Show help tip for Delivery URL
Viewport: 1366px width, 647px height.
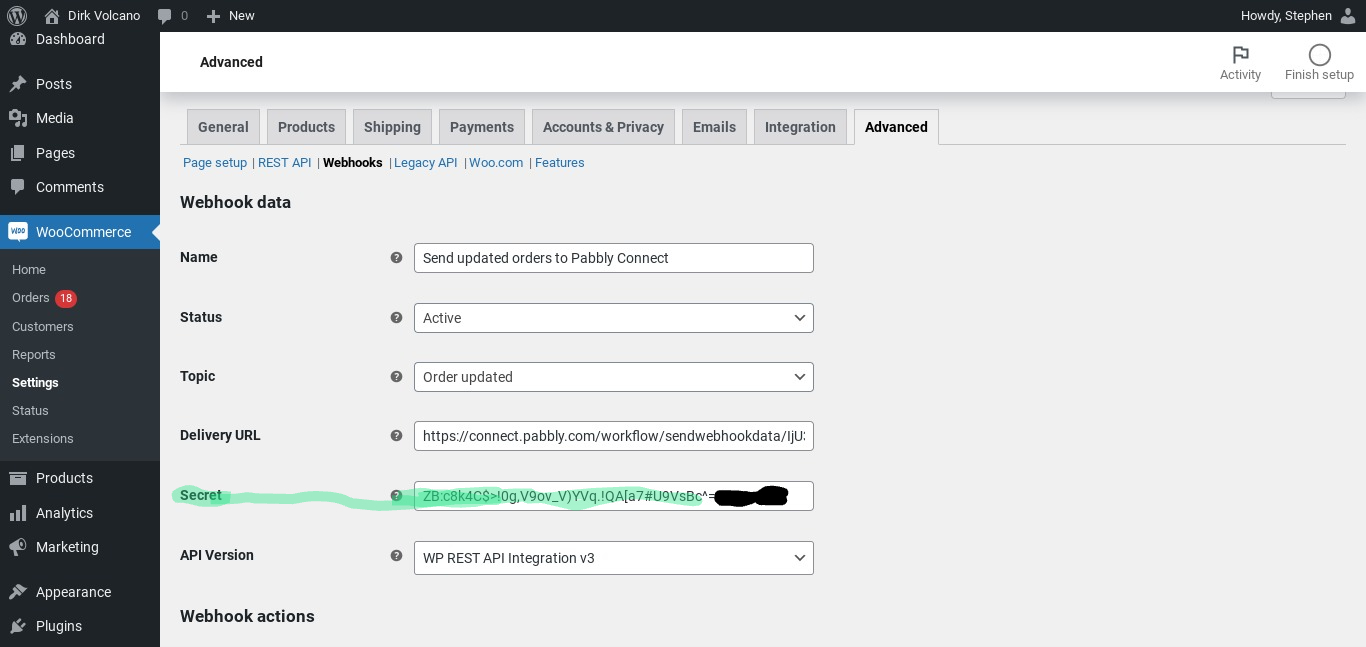pyautogui.click(x=396, y=436)
